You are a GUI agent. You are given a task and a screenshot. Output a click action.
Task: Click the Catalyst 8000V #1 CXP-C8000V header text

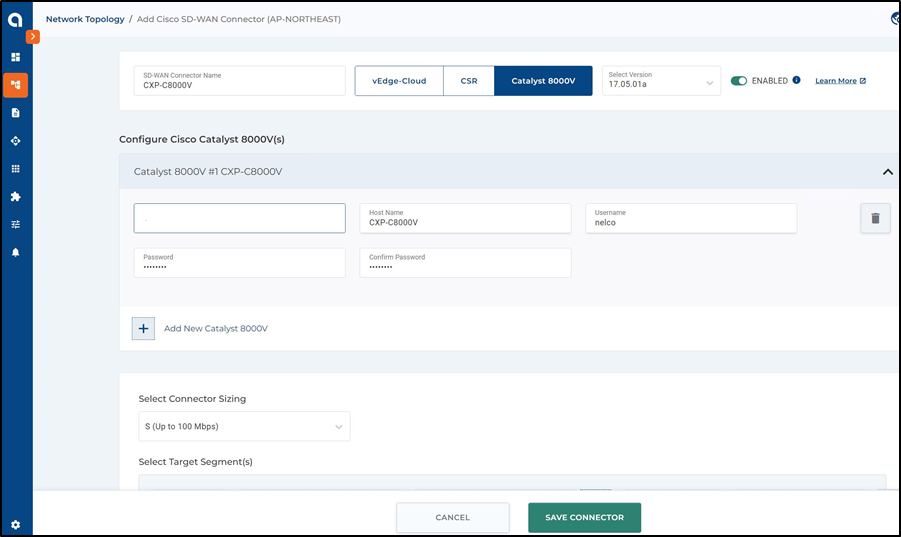pyautogui.click(x=208, y=172)
